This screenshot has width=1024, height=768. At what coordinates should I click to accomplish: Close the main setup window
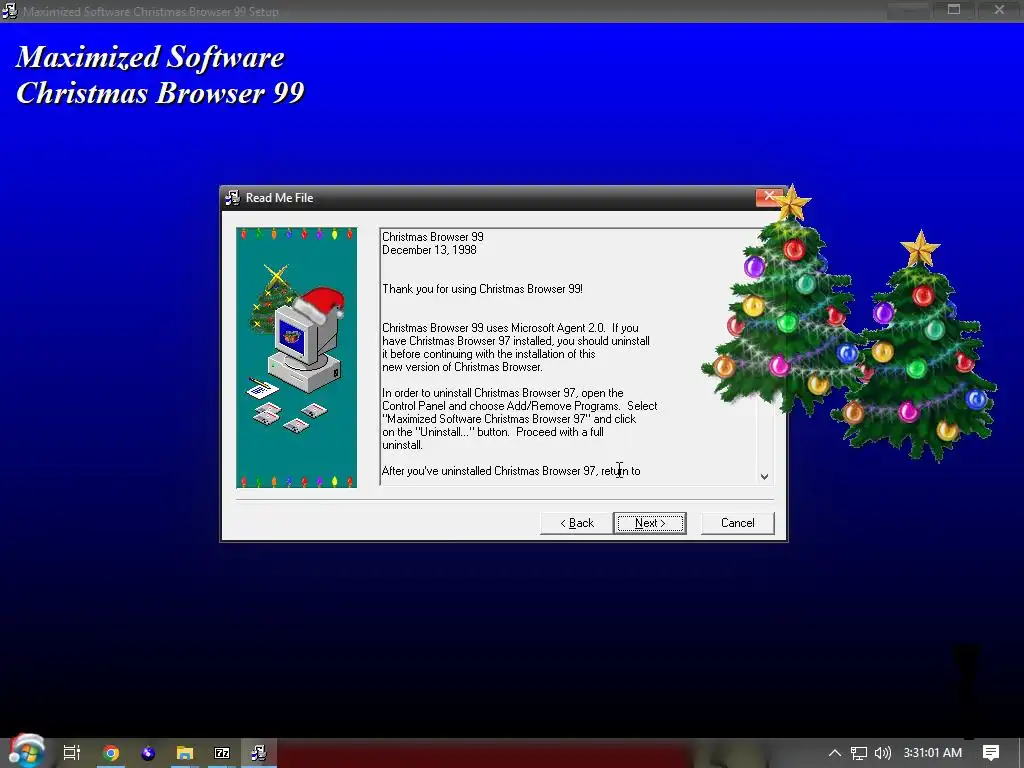click(999, 10)
